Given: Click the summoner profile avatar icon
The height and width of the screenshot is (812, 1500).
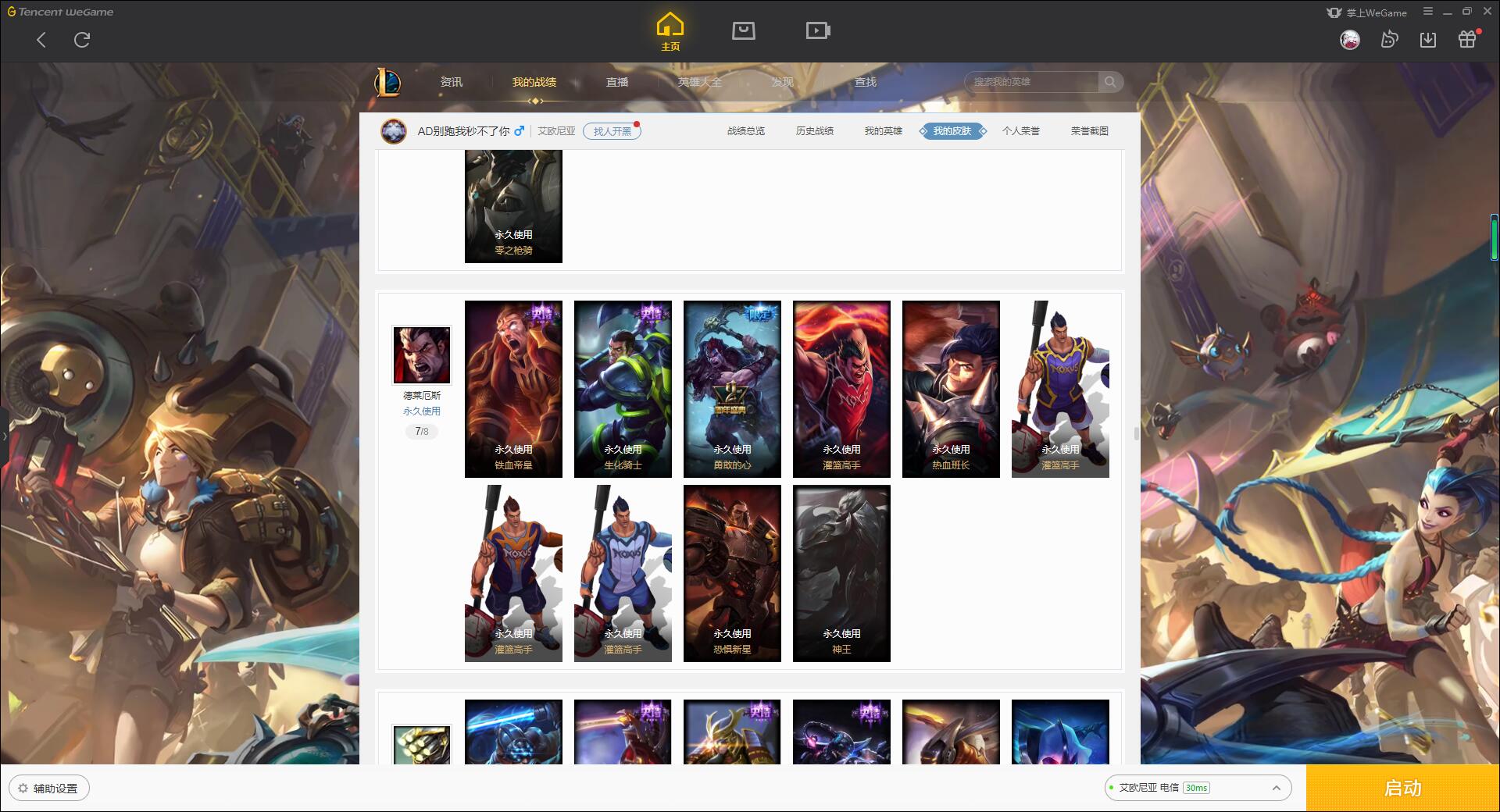Looking at the screenshot, I should click(394, 131).
